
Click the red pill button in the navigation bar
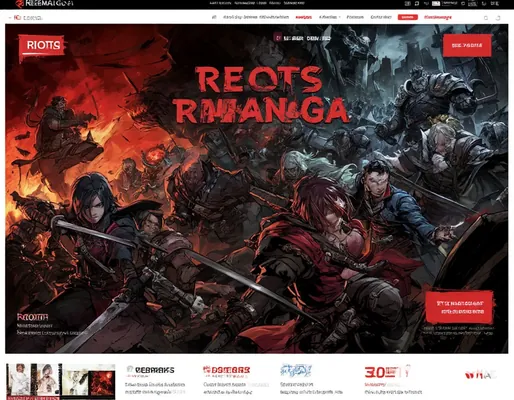[x=407, y=17]
